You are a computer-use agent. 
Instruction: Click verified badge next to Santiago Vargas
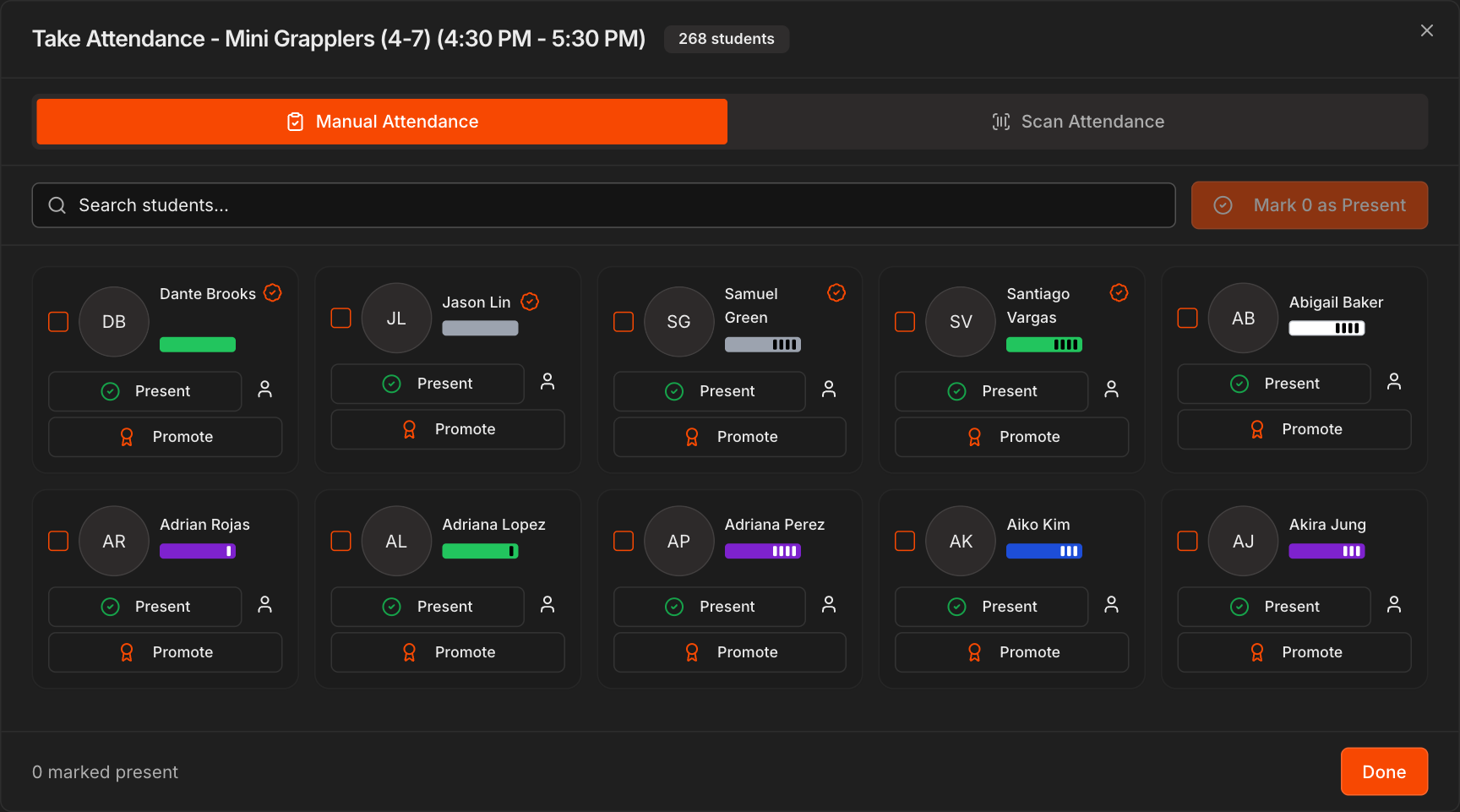point(1119,292)
